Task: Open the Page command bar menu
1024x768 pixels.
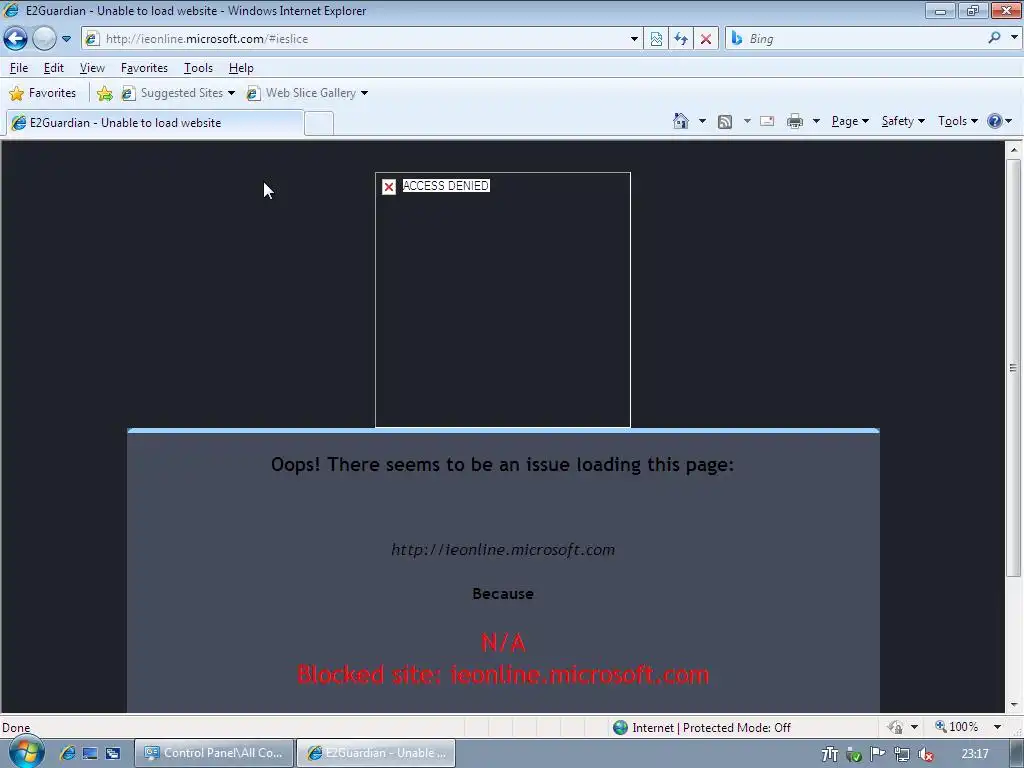Action: (x=850, y=121)
